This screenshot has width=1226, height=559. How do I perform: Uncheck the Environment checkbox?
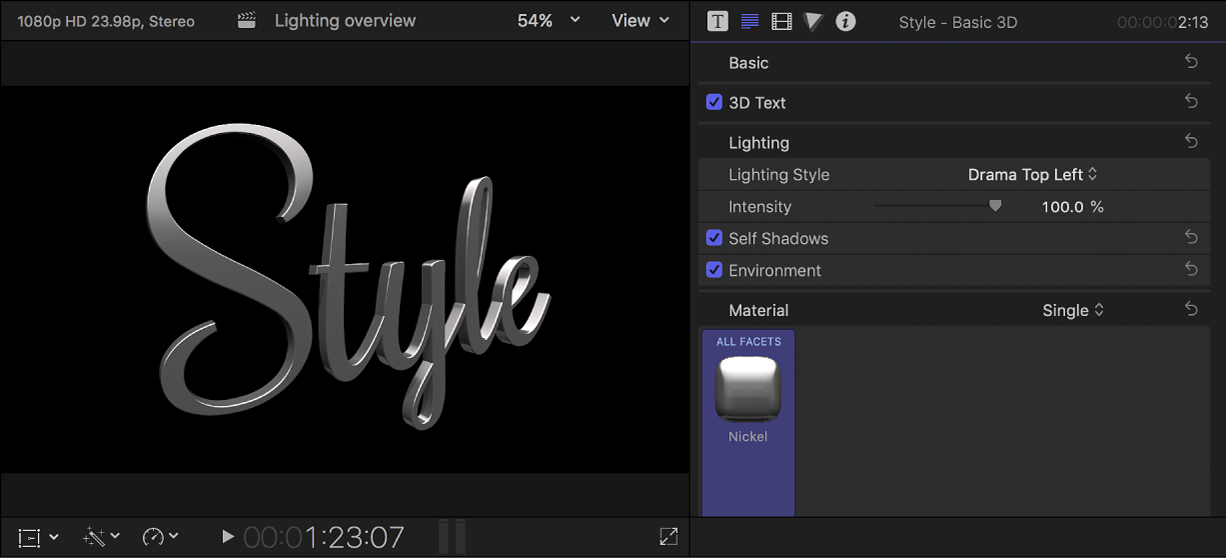coord(714,270)
